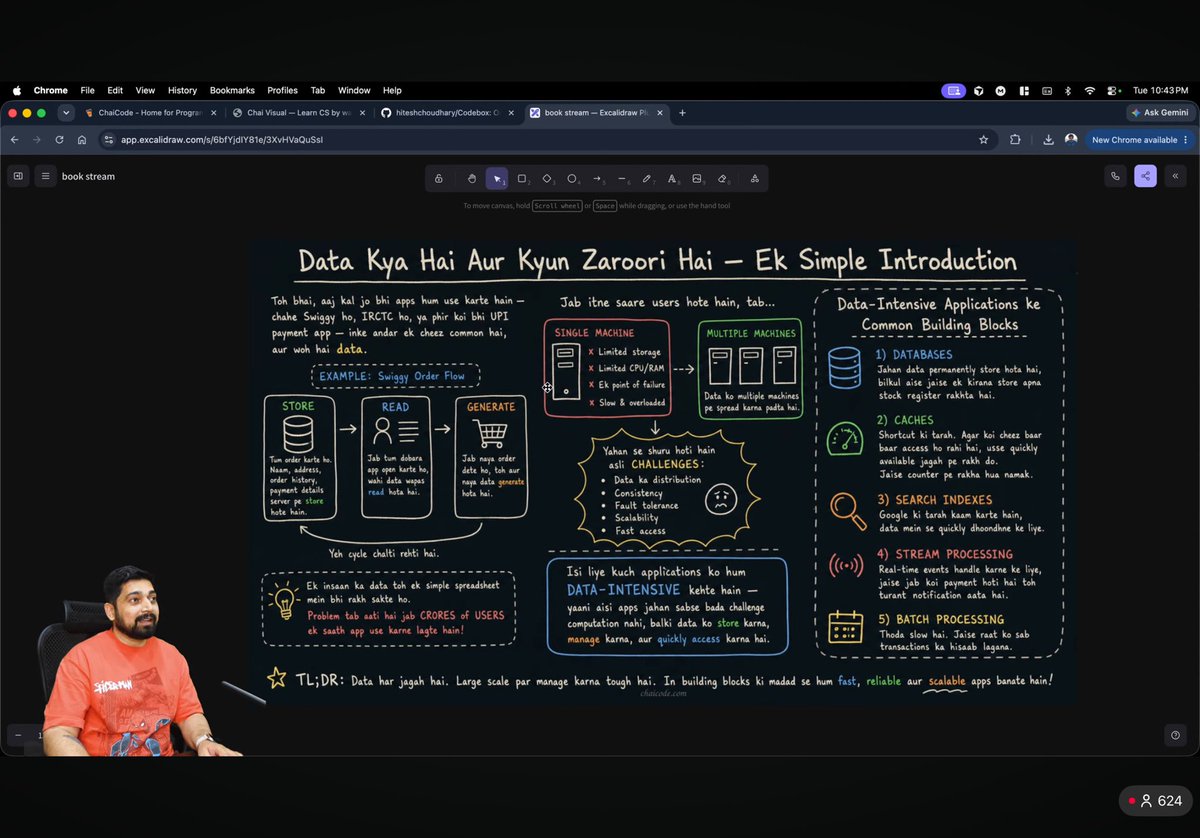This screenshot has width=1200, height=838.
Task: Click the 624 viewers count badge
Action: tap(1155, 801)
